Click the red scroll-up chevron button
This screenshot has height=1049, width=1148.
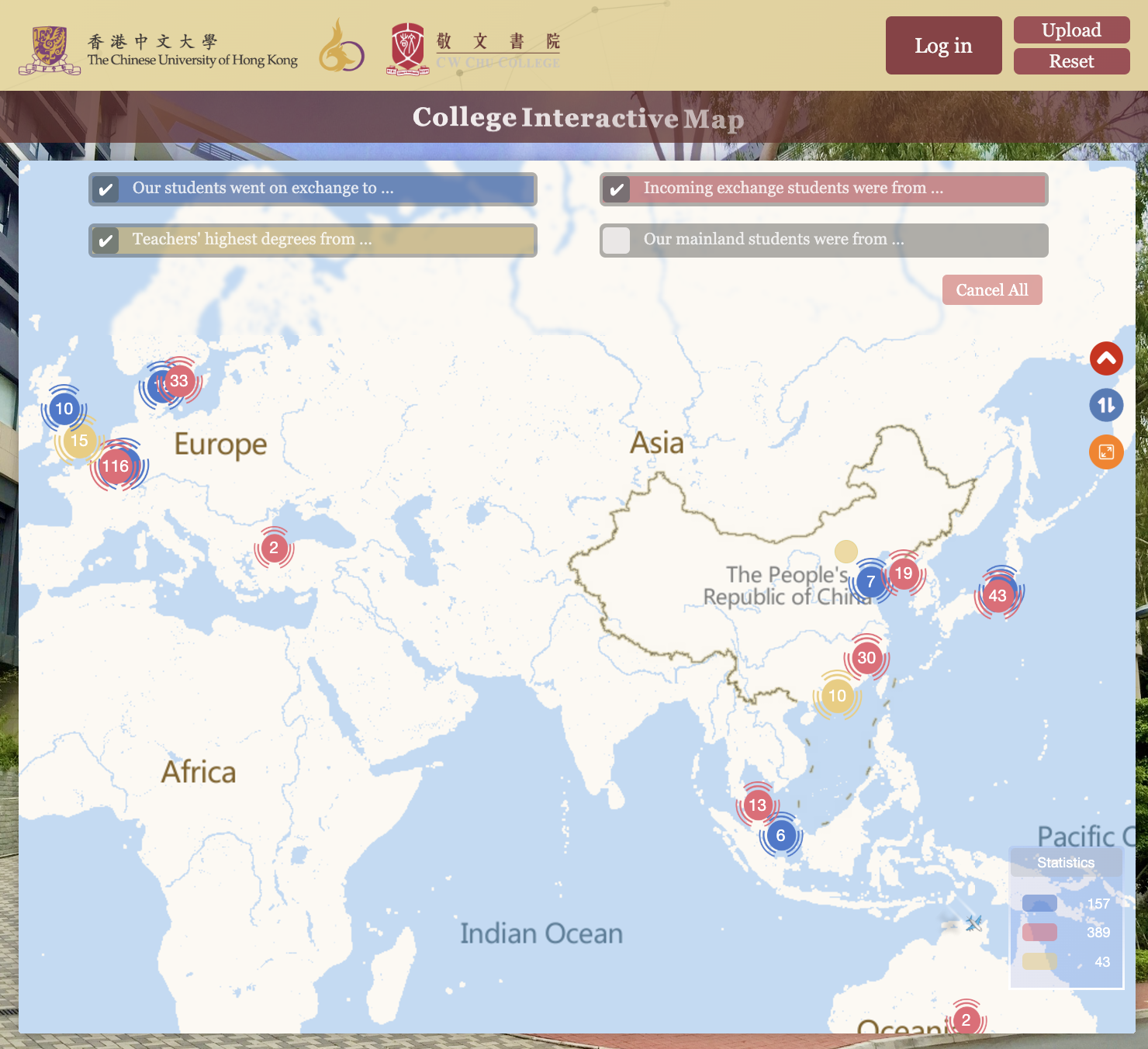(1106, 358)
